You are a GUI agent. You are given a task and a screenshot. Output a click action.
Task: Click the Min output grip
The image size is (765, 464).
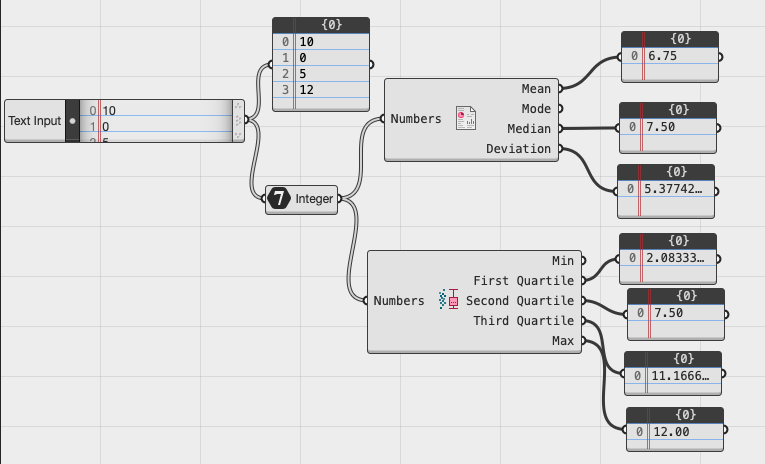tap(584, 261)
